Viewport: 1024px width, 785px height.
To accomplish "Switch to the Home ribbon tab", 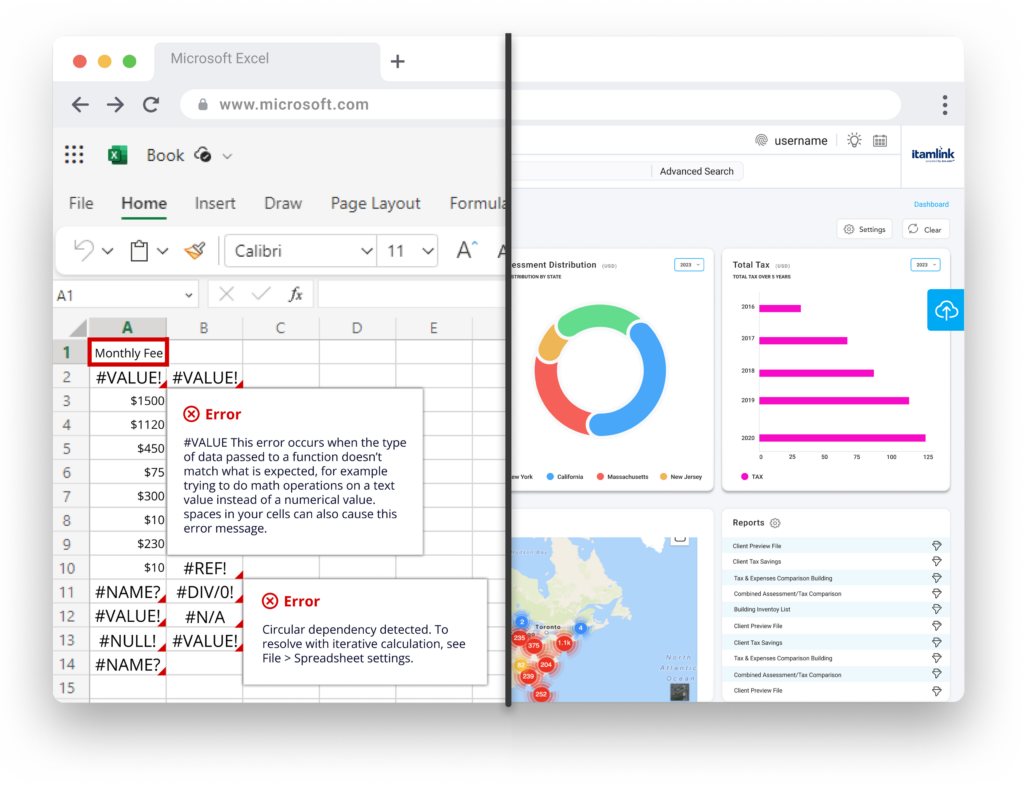I will click(144, 203).
